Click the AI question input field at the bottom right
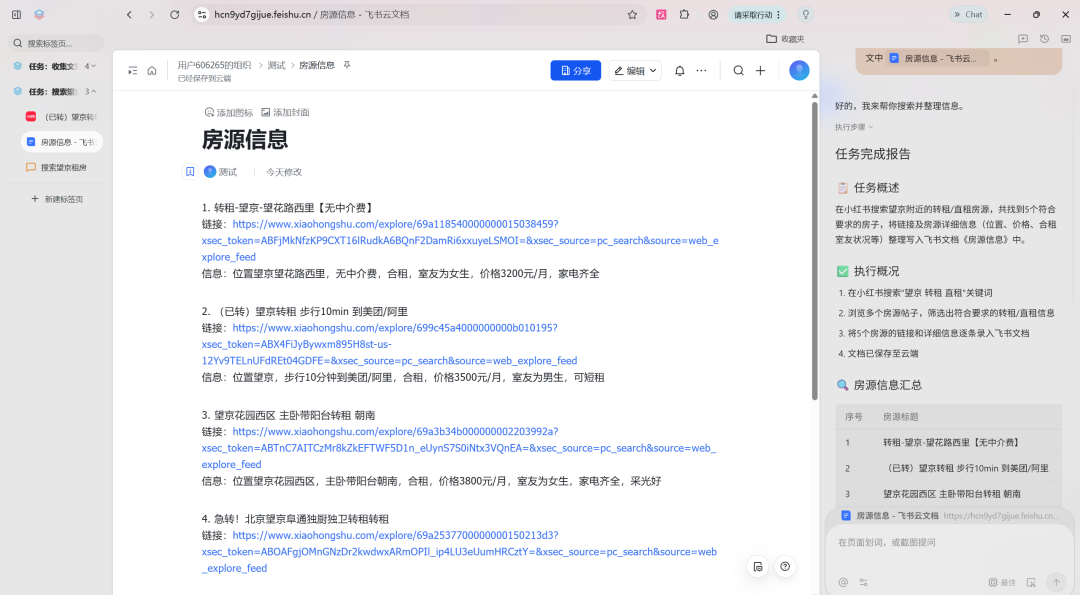This screenshot has height=595, width=1080. click(x=940, y=540)
